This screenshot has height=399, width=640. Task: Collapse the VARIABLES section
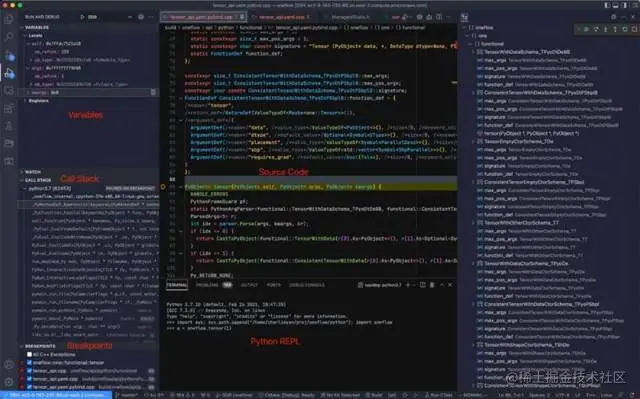point(22,27)
